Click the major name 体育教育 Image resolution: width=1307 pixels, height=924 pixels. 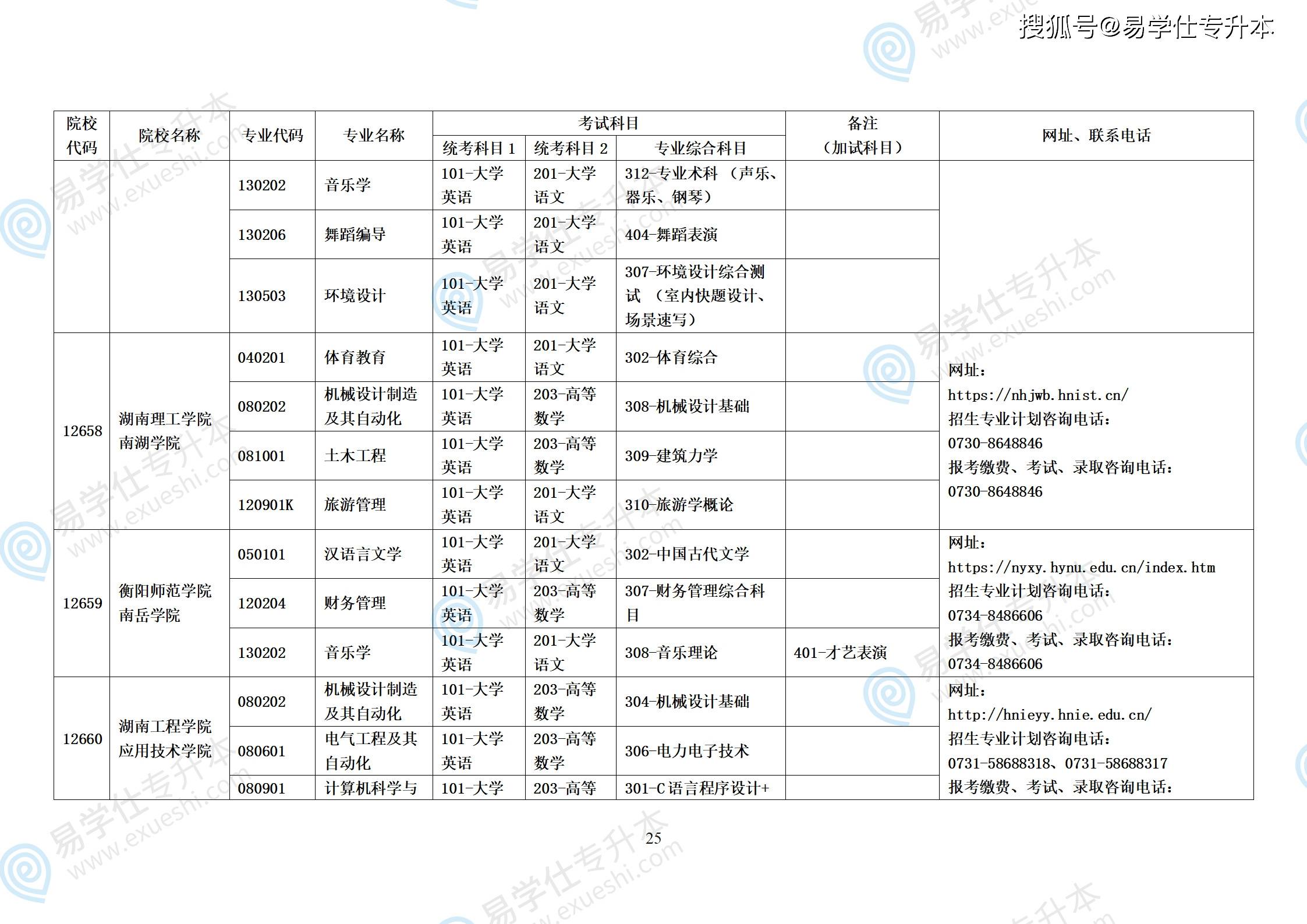355,358
